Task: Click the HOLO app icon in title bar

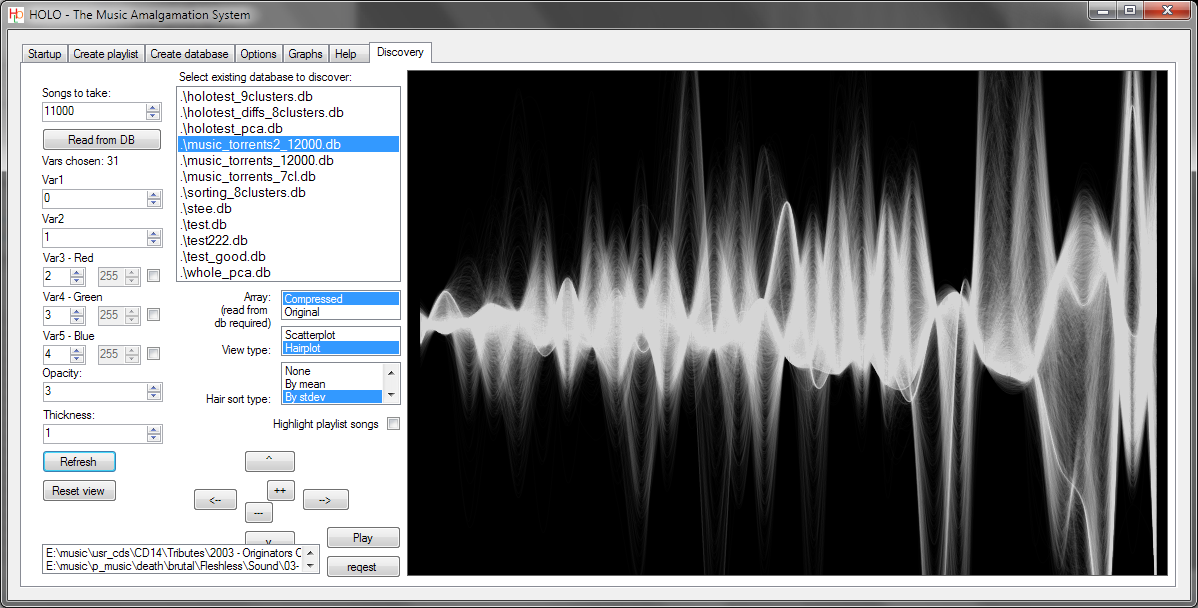Action: click(16, 14)
